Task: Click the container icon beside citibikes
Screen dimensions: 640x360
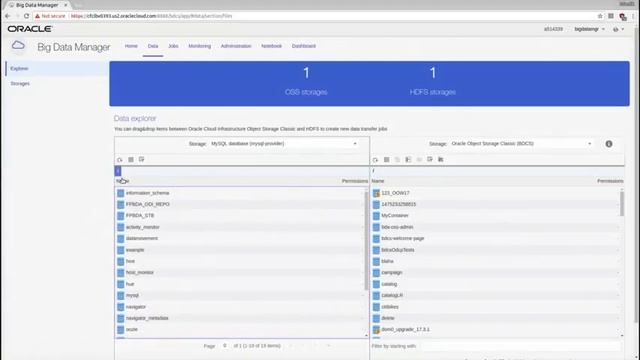Action: pyautogui.click(x=376, y=307)
